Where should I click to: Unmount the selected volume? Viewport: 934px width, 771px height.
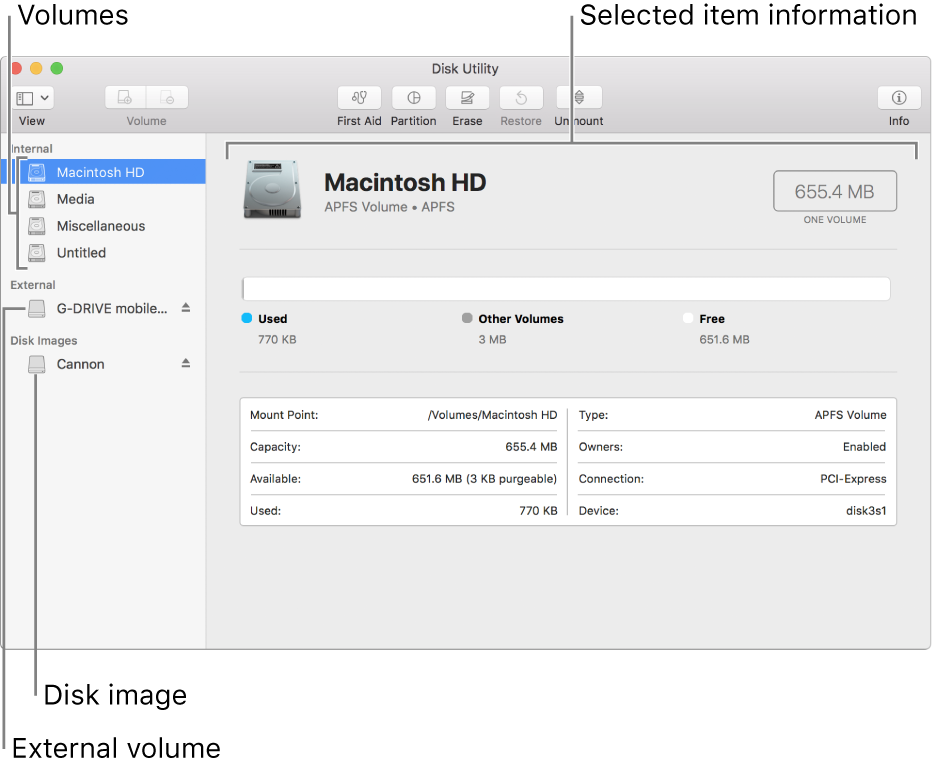tap(578, 98)
